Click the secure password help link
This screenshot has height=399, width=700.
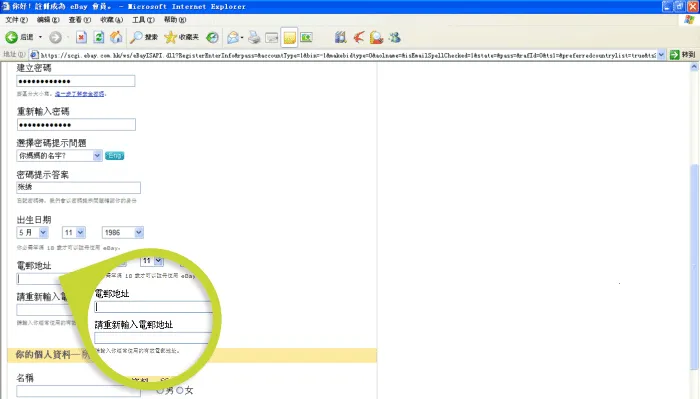(x=79, y=94)
